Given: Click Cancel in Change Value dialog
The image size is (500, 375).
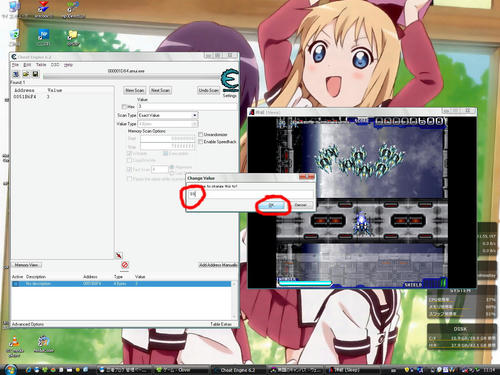Looking at the screenshot, I should coord(300,205).
